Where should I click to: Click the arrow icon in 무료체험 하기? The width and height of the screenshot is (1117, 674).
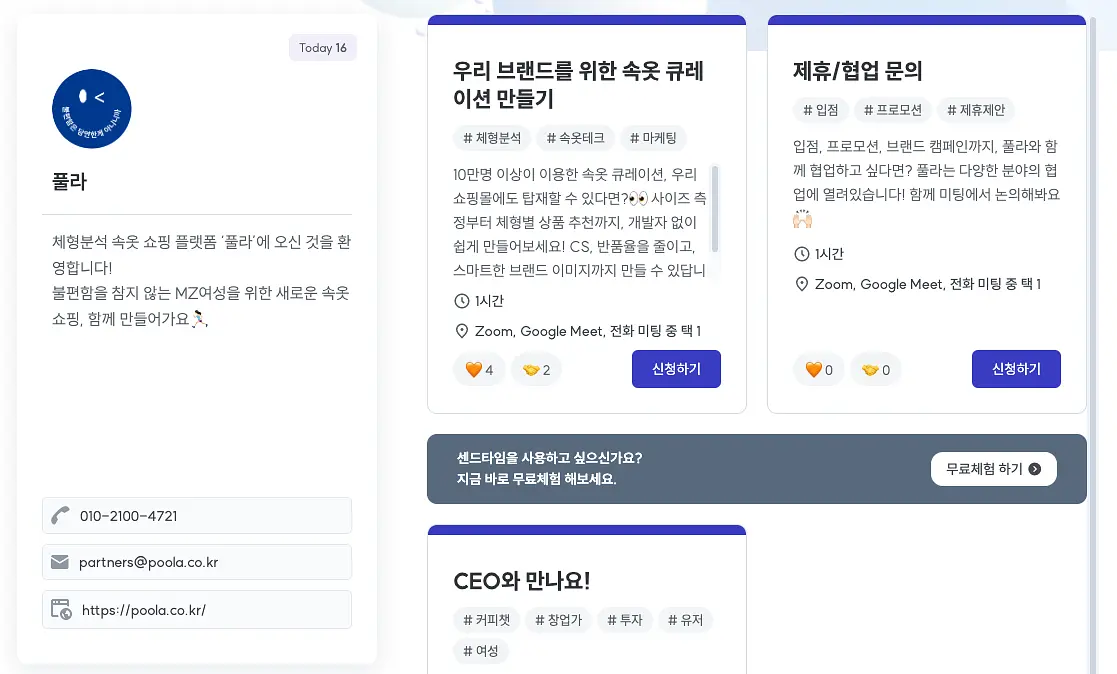(x=1035, y=469)
